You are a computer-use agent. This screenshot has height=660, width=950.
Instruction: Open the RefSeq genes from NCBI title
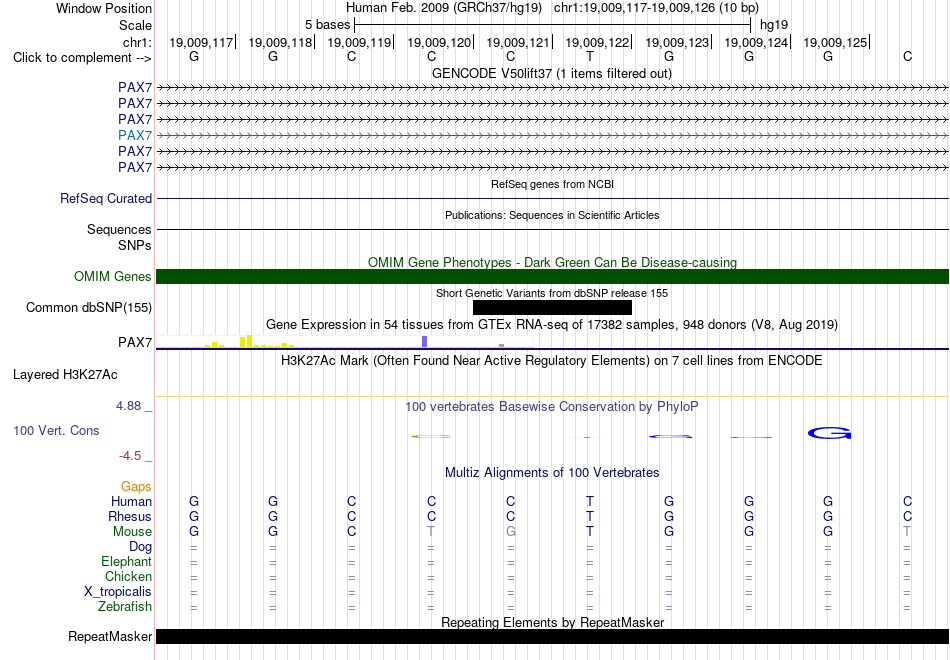tap(553, 184)
